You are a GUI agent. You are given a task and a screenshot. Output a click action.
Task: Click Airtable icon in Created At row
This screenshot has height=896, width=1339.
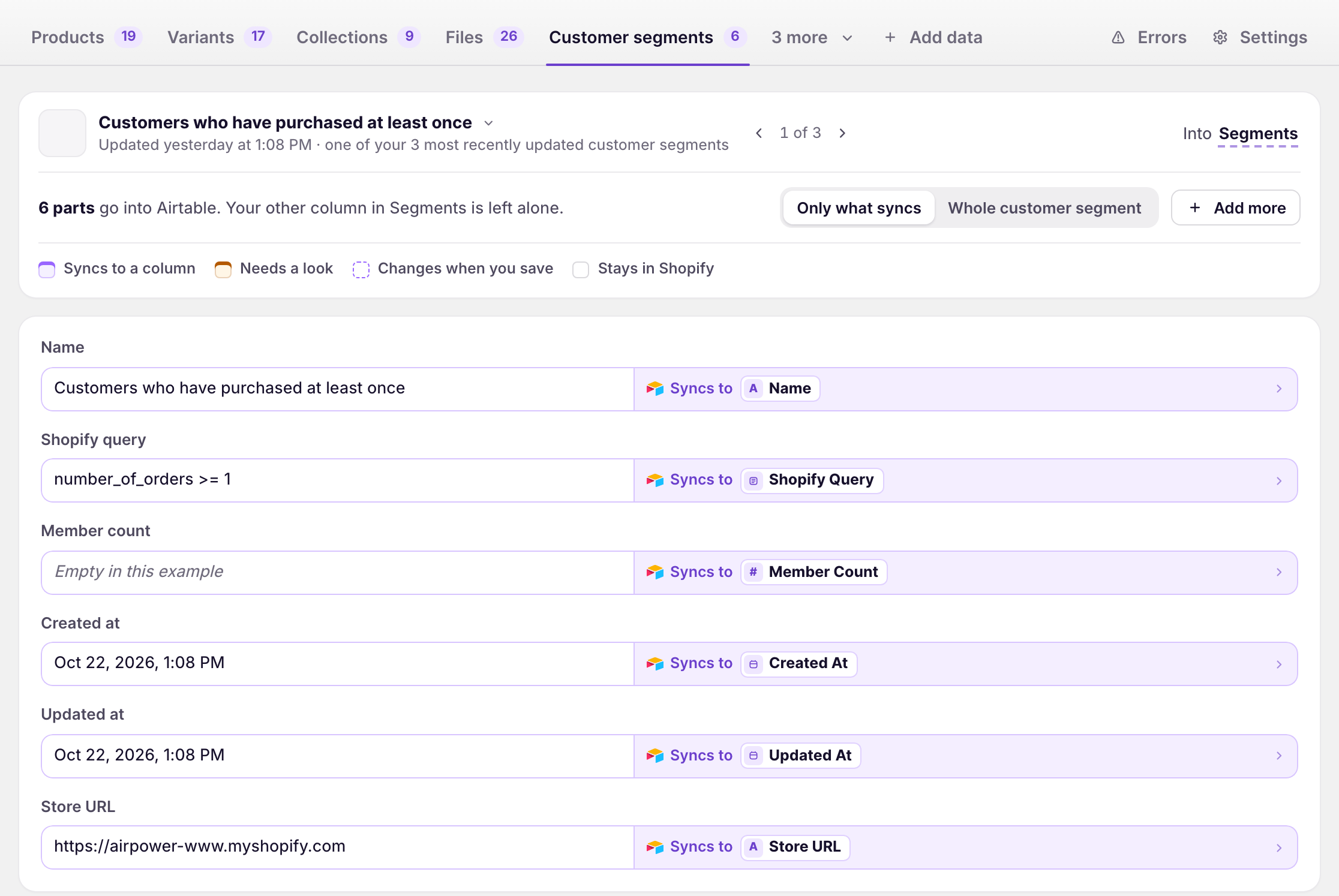point(655,663)
